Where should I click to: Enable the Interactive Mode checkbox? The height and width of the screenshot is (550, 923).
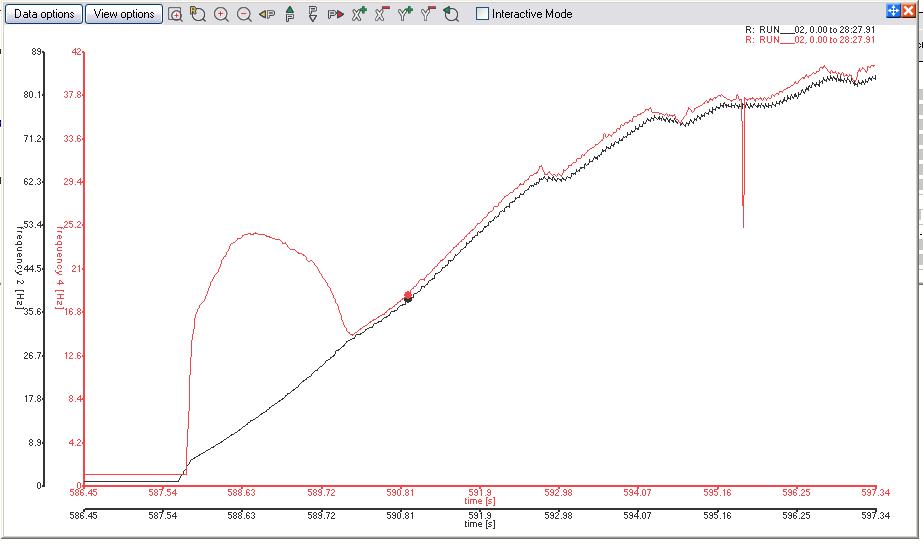[x=483, y=14]
